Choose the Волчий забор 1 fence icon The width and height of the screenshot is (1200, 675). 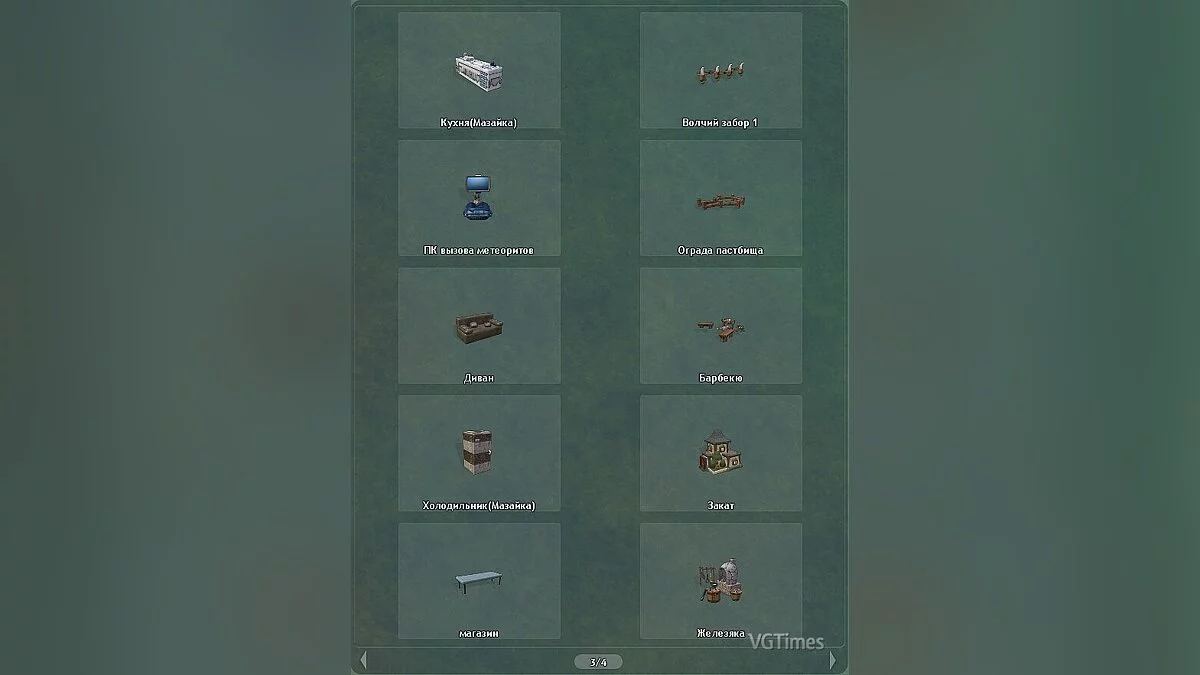coord(721,72)
